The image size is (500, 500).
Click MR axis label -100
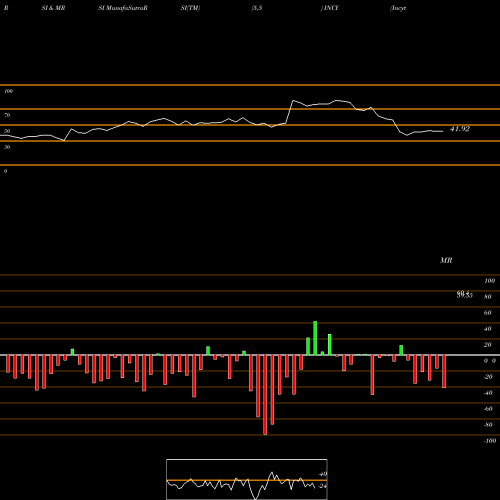click(x=489, y=441)
